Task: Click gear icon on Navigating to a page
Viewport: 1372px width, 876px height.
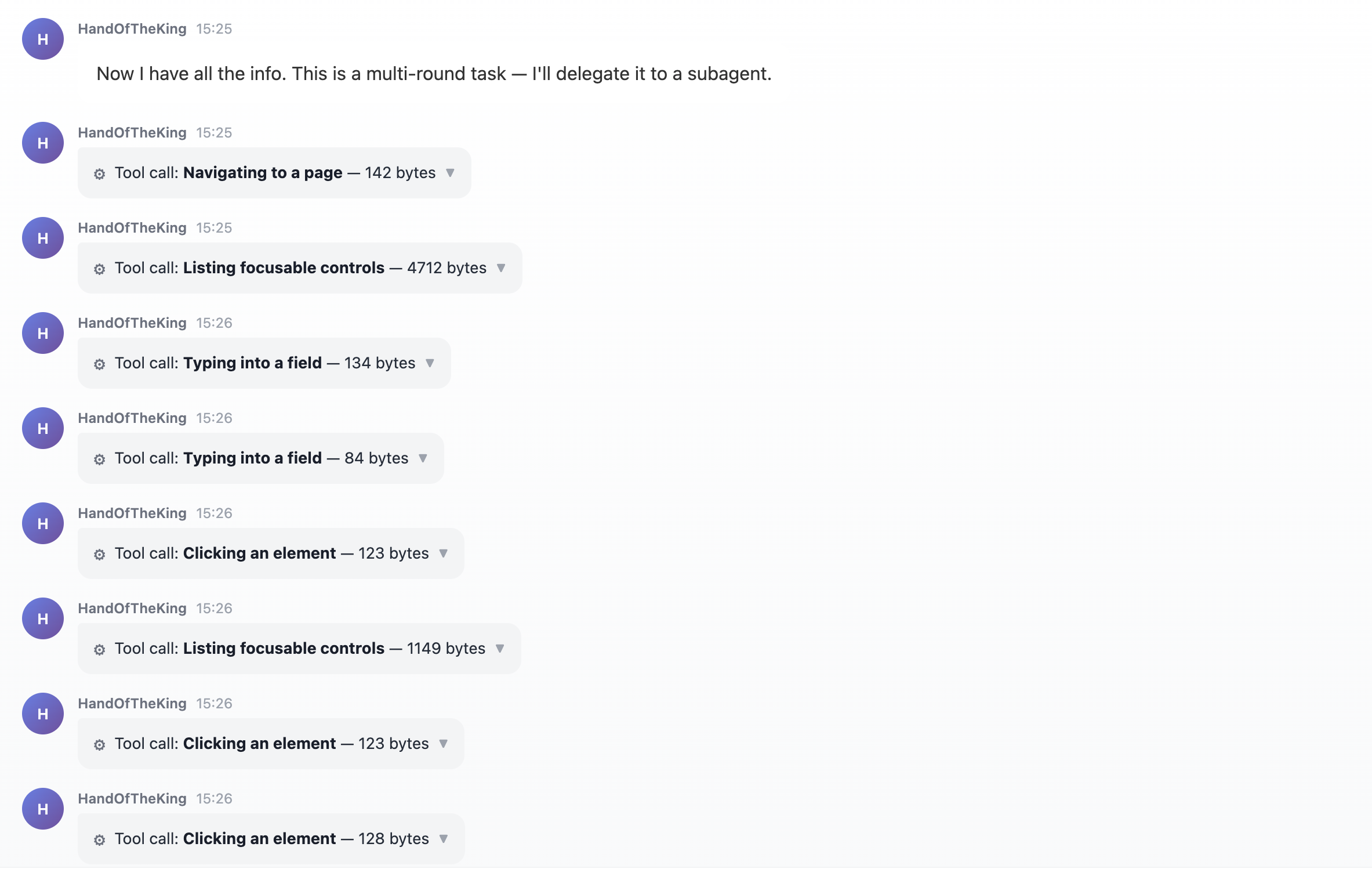Action: point(99,174)
